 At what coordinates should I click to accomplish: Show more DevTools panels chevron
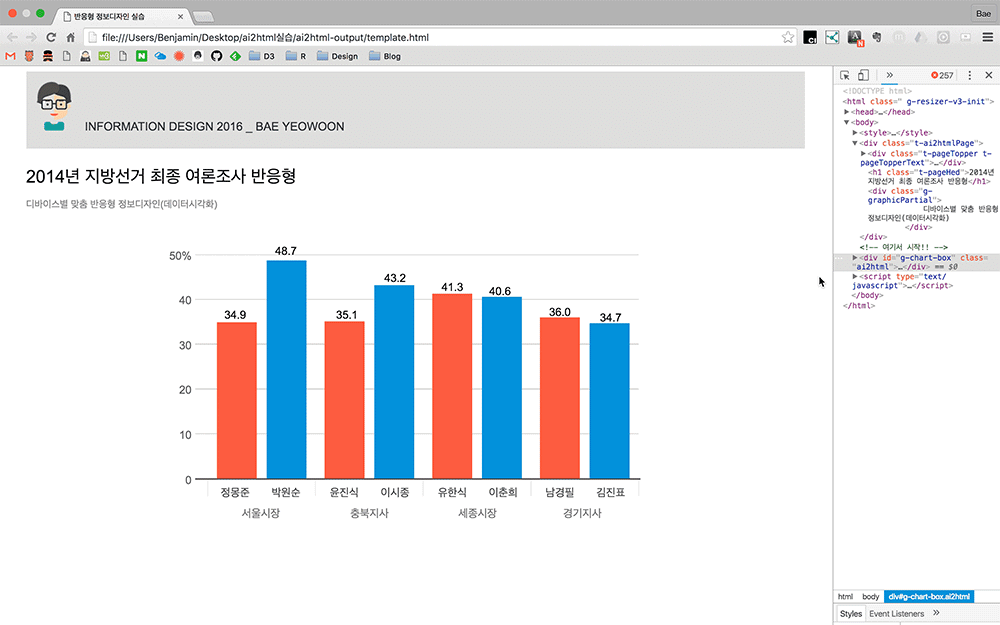point(889,75)
